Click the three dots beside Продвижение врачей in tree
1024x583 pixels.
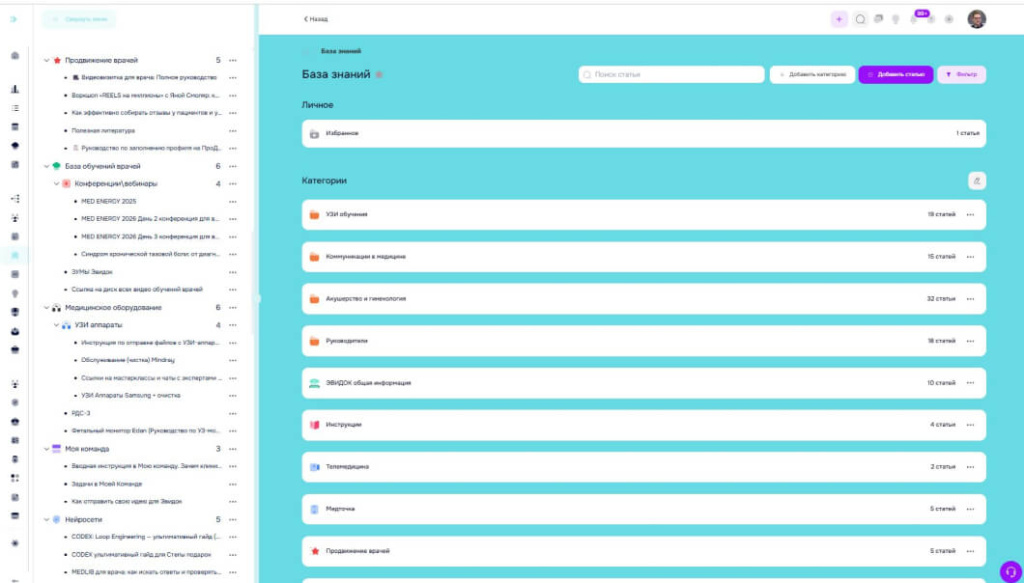click(x=232, y=61)
